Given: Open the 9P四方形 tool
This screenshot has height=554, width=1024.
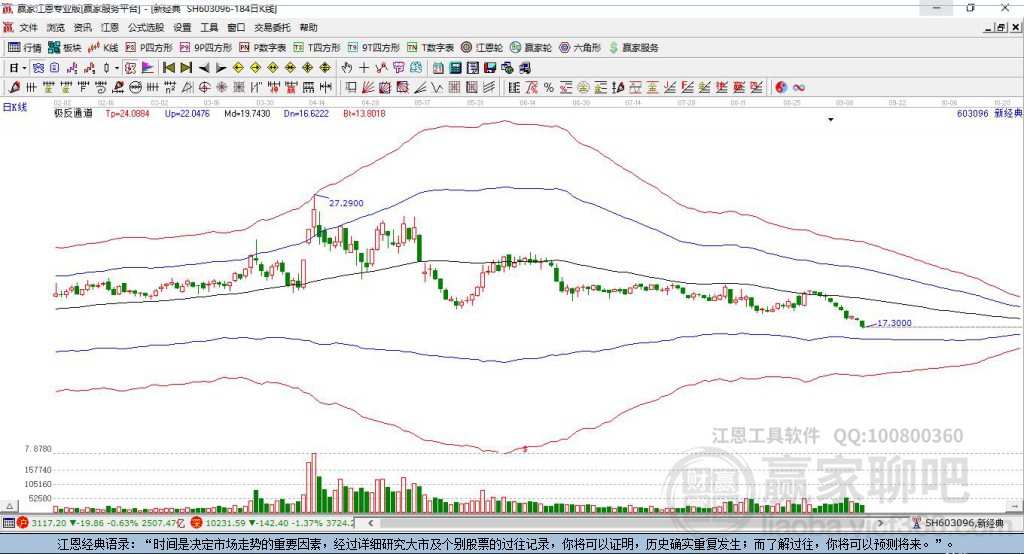Looking at the screenshot, I should coord(206,48).
